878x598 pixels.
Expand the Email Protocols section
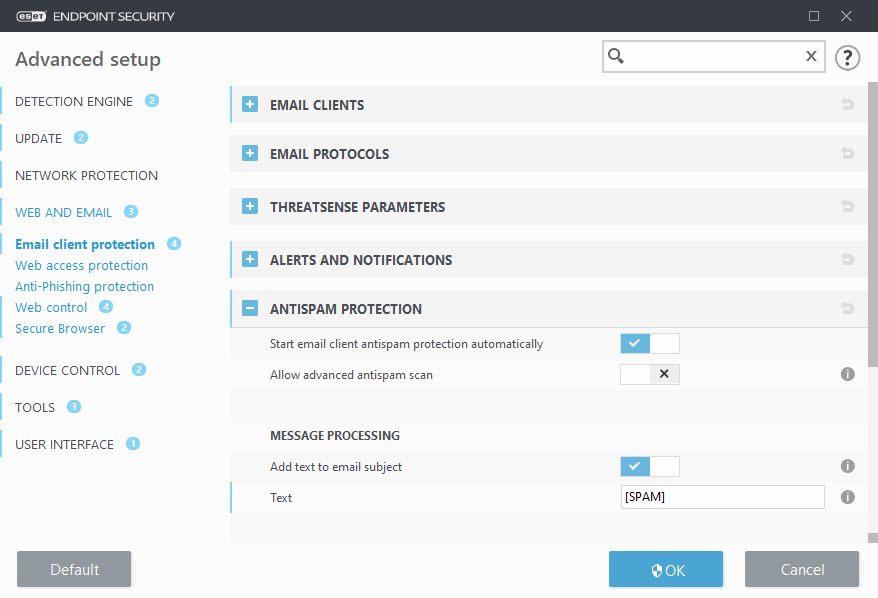tap(250, 153)
